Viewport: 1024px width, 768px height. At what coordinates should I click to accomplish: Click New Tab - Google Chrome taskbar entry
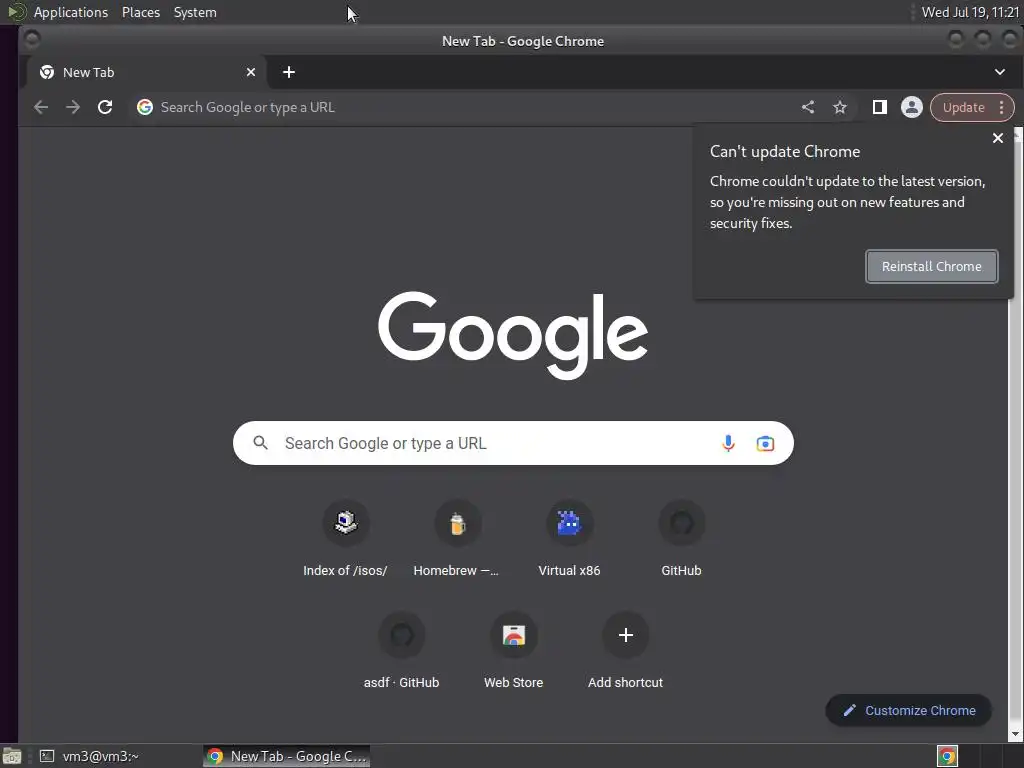click(x=287, y=756)
